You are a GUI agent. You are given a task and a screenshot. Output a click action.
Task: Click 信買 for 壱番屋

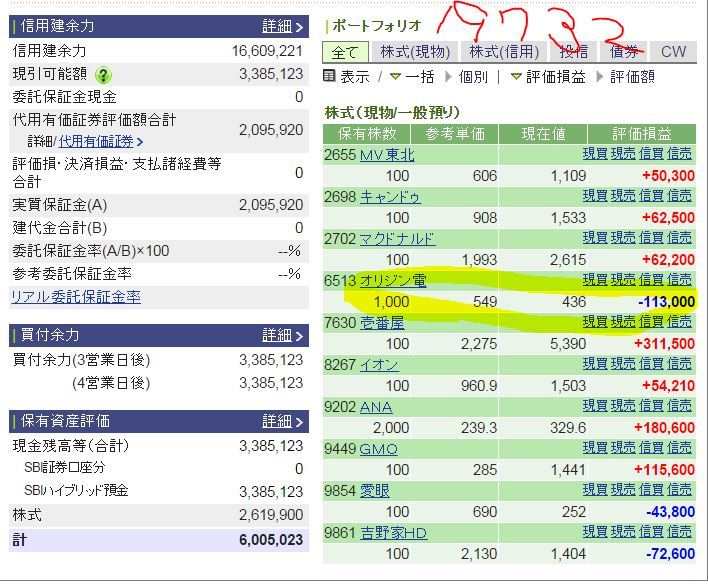coord(651,322)
